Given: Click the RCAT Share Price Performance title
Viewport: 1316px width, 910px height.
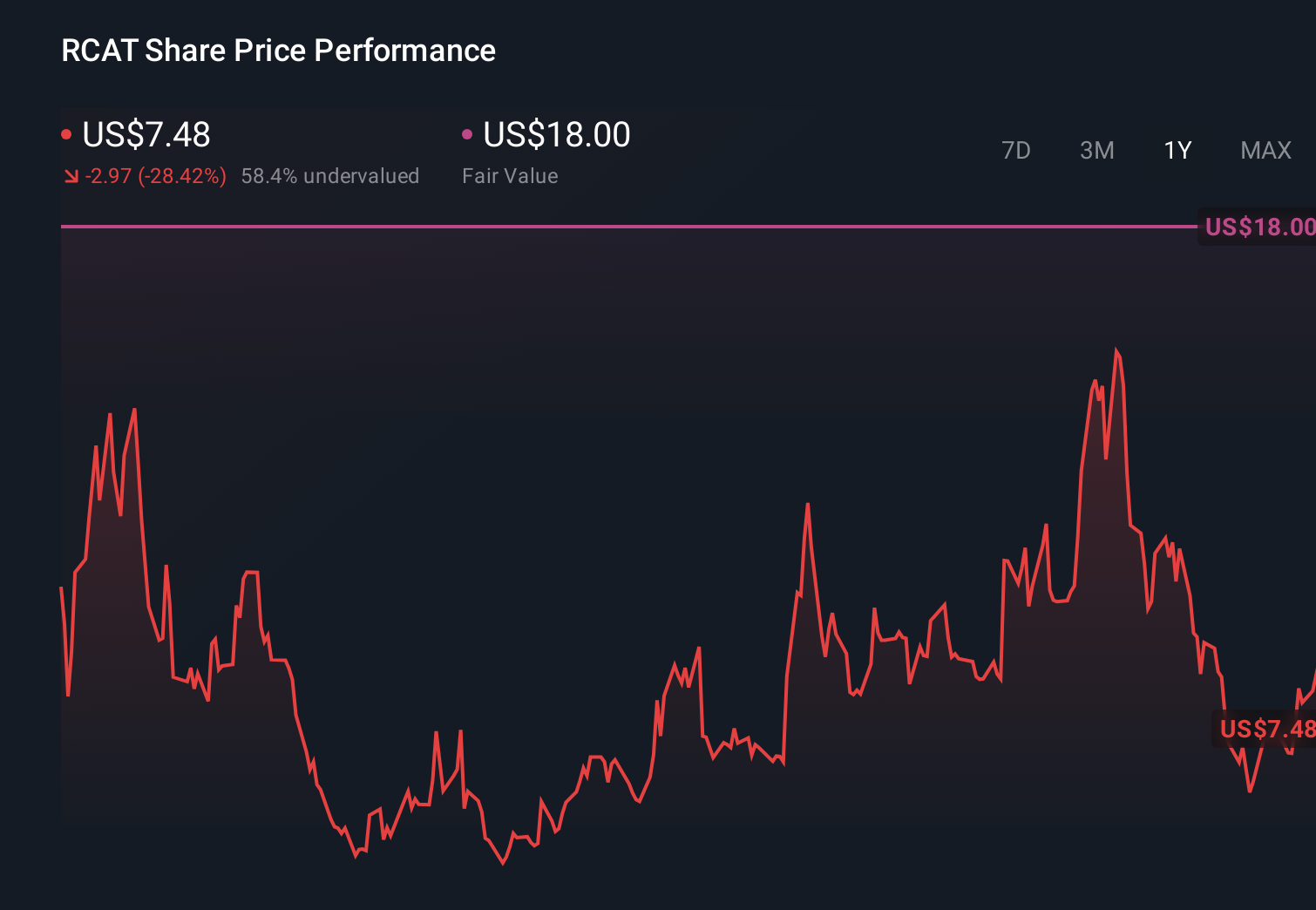Looking at the screenshot, I should tap(278, 51).
